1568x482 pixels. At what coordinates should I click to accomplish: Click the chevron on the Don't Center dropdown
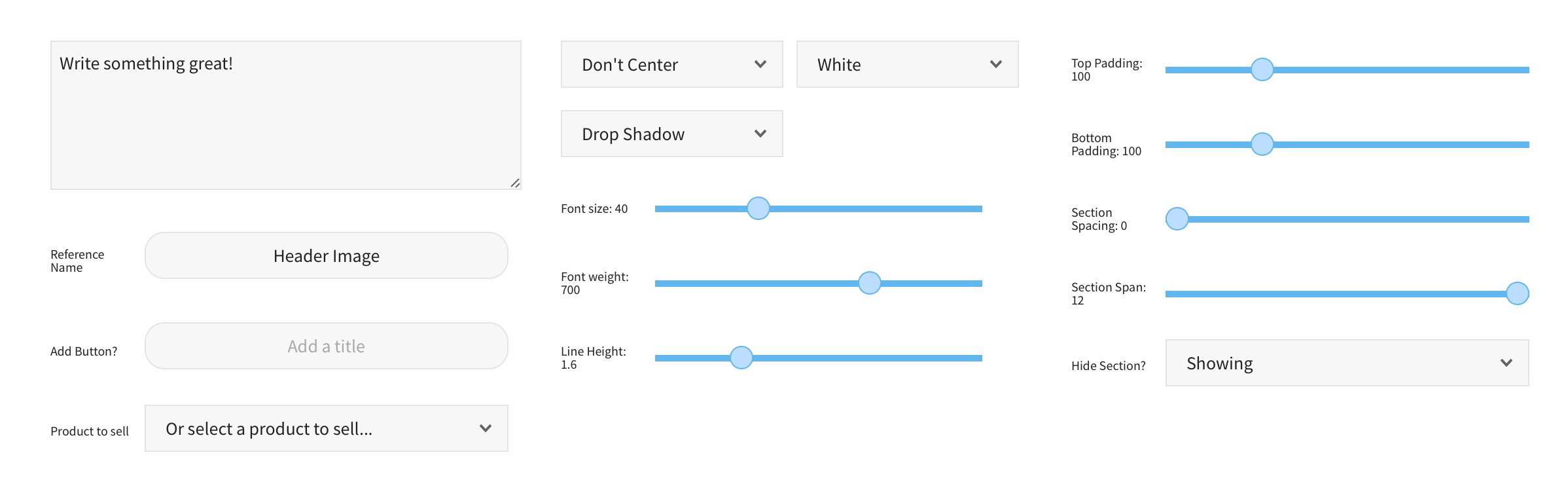(760, 64)
